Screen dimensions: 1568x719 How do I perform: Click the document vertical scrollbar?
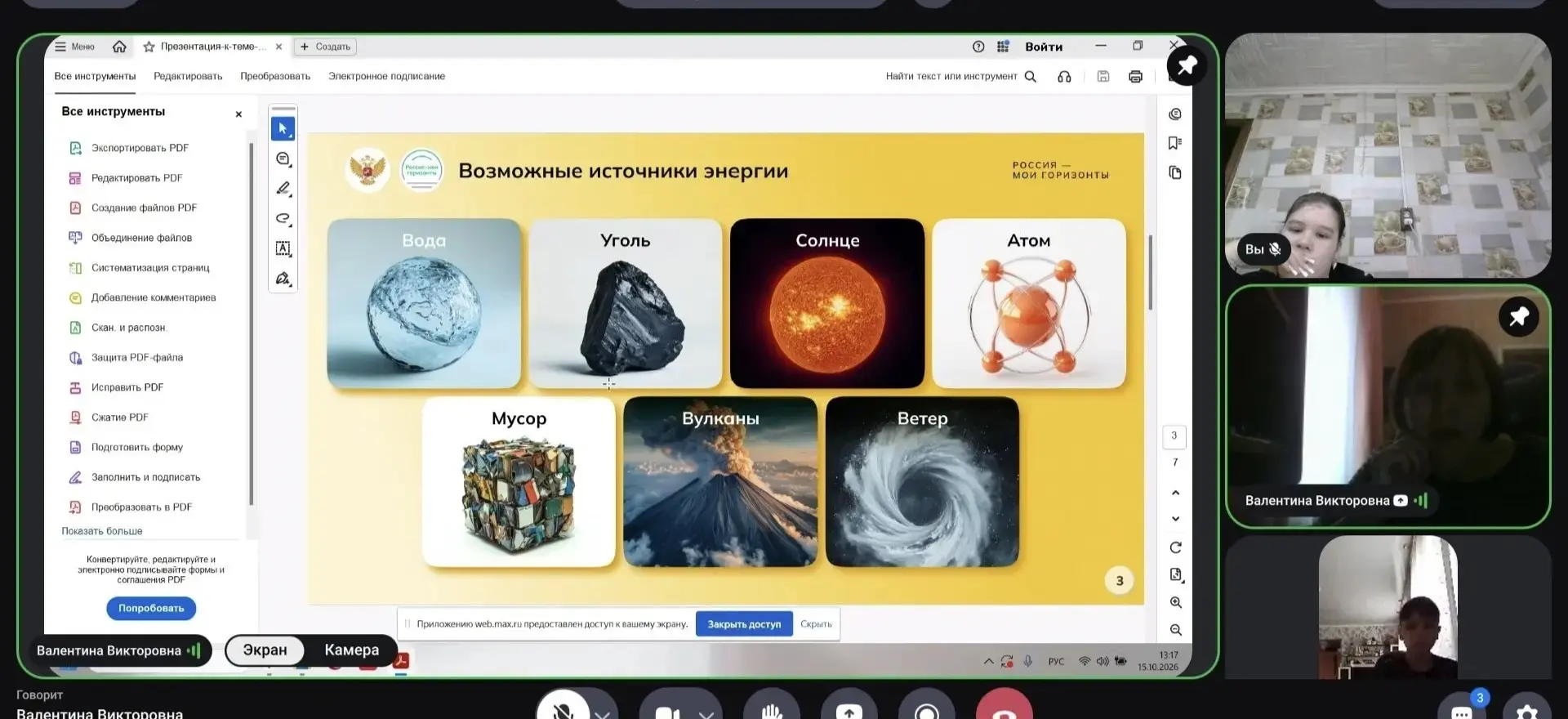pos(1150,273)
